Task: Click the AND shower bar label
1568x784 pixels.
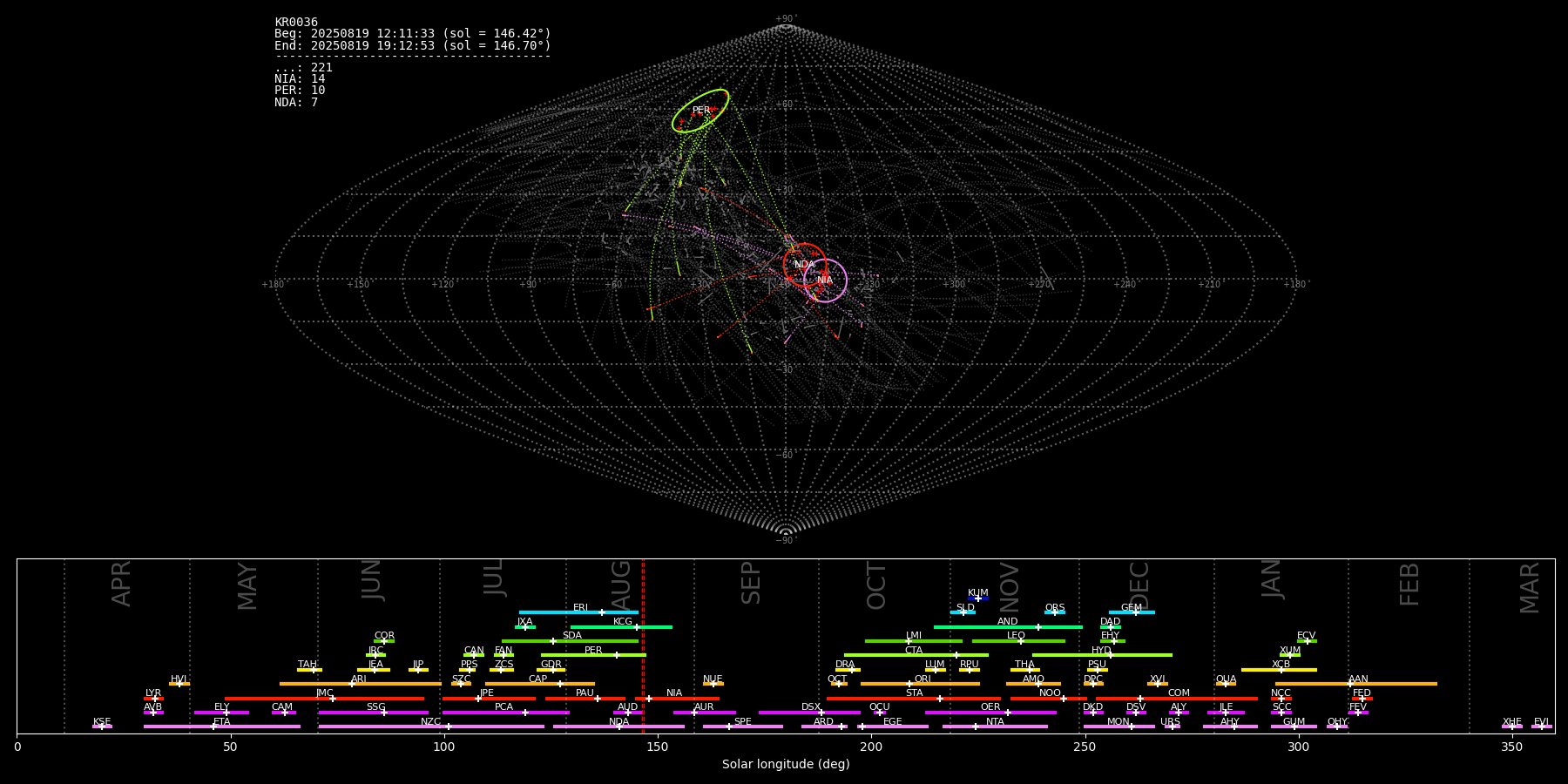Action: pos(1008,622)
